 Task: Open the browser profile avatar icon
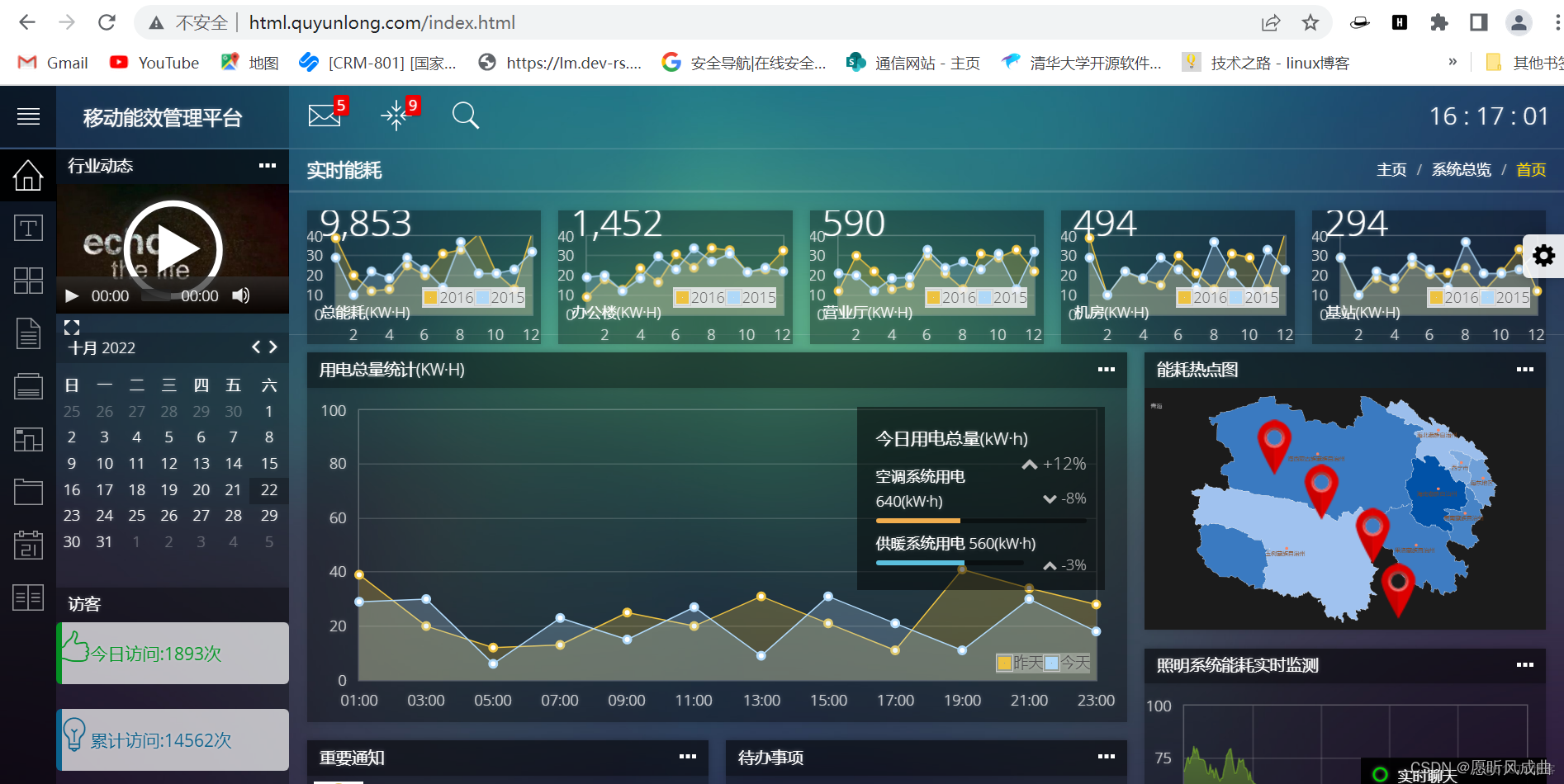pos(1519,22)
